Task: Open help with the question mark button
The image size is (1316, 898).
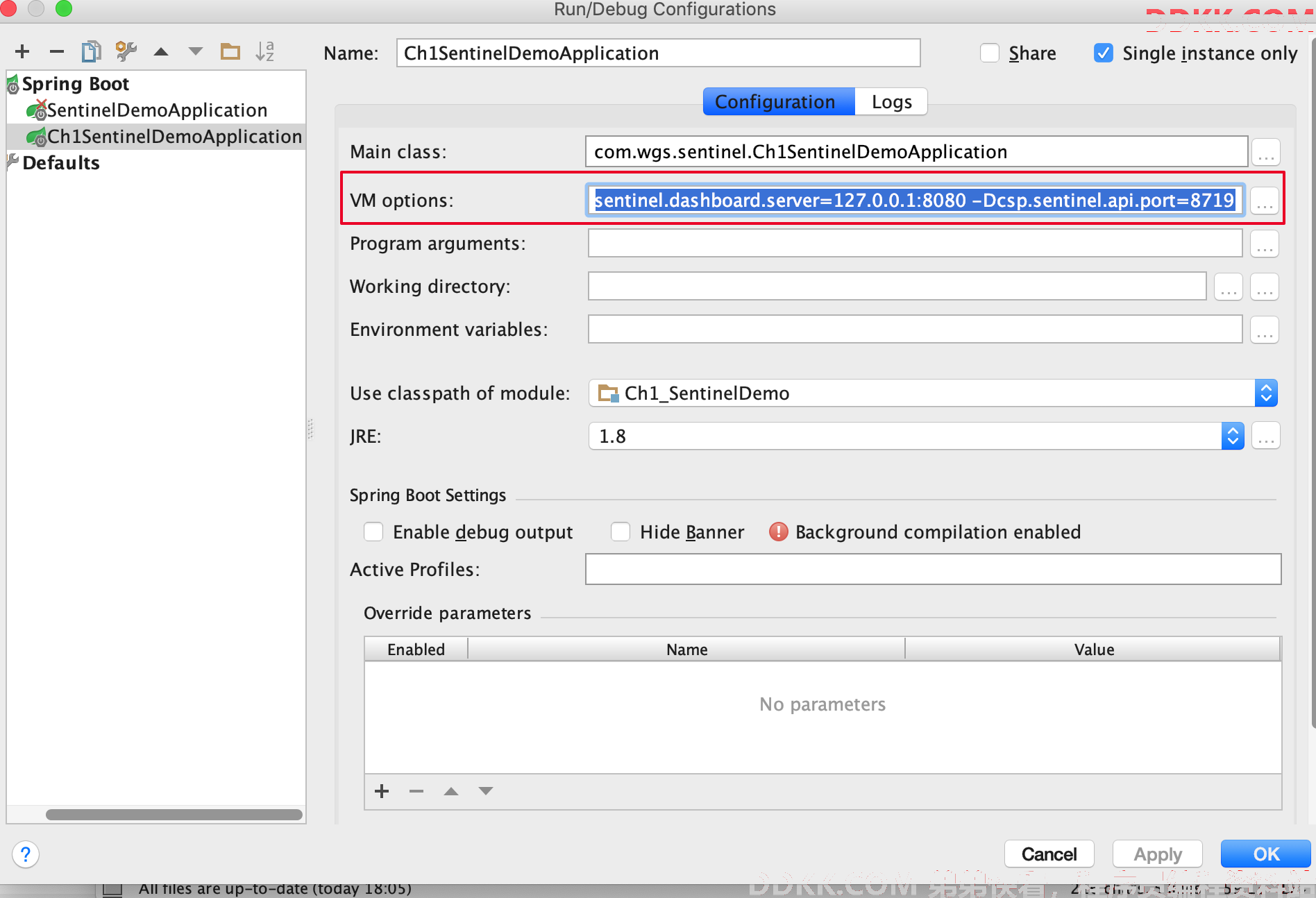Action: click(26, 854)
